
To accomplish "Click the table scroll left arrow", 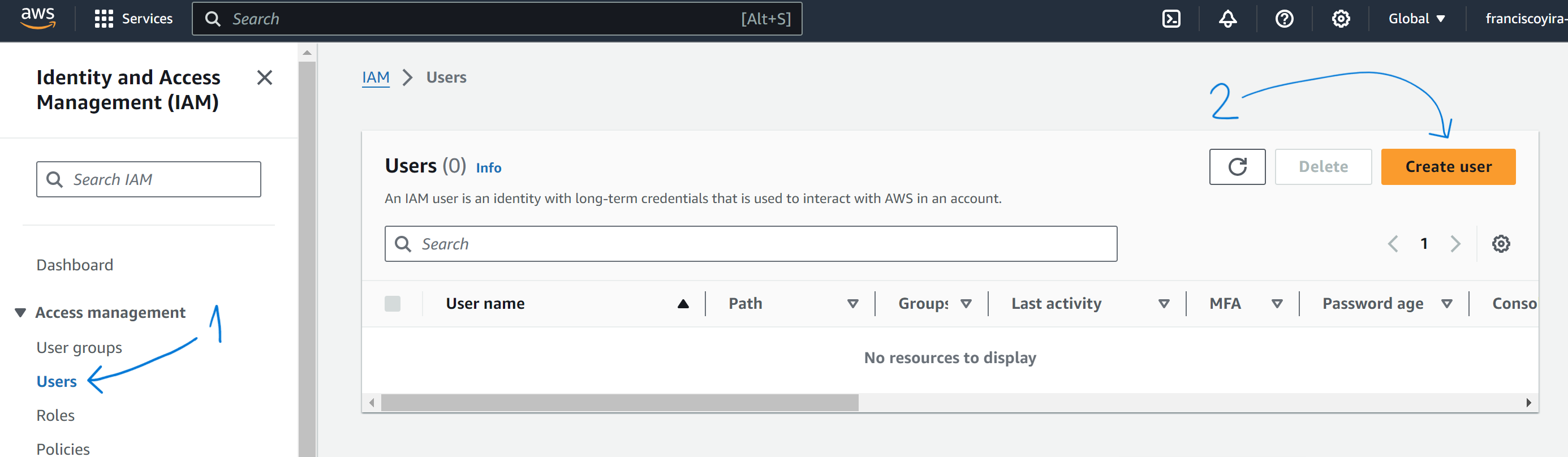I will [x=371, y=403].
